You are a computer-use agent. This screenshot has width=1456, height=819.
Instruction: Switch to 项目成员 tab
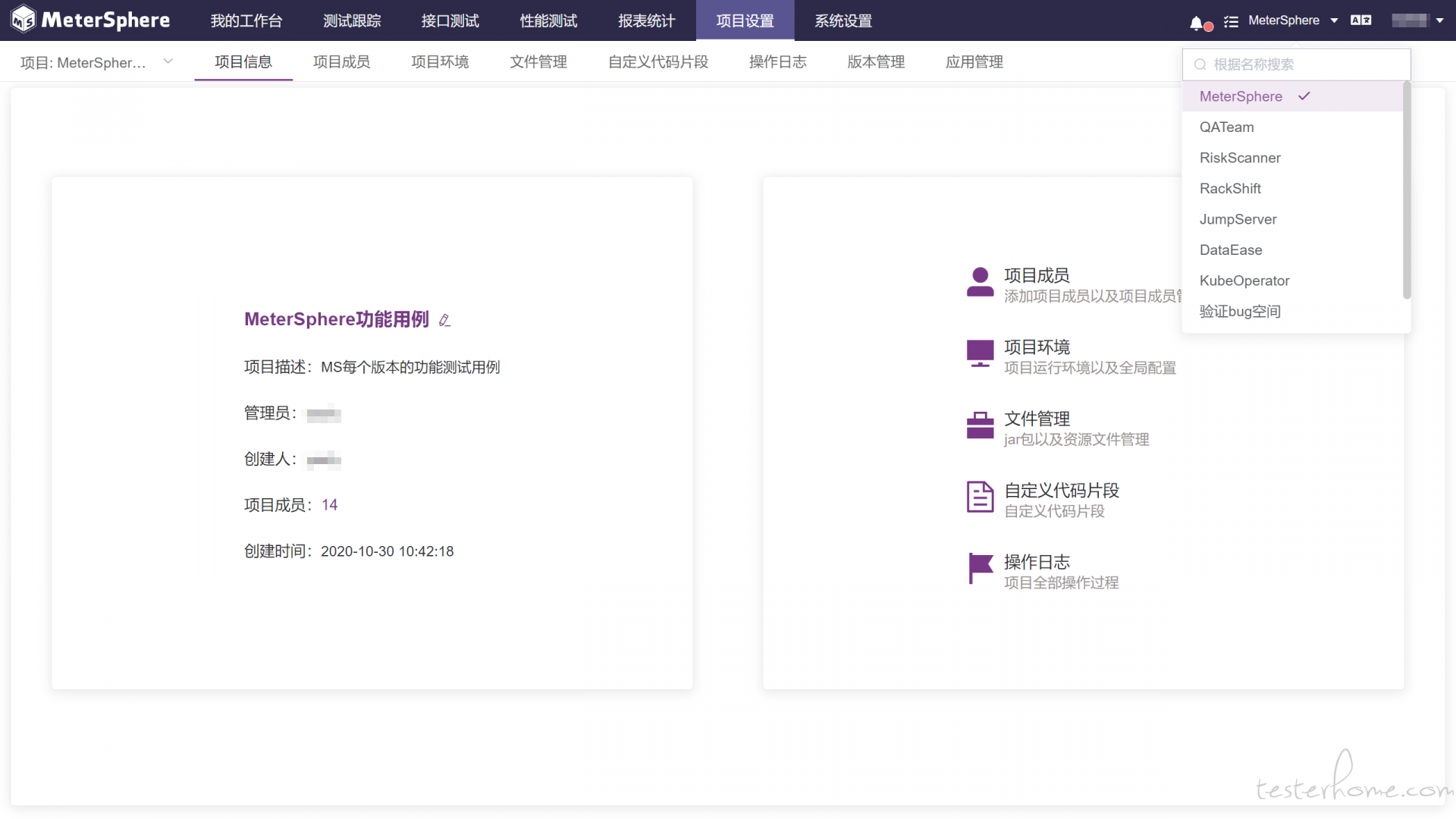pos(341,61)
